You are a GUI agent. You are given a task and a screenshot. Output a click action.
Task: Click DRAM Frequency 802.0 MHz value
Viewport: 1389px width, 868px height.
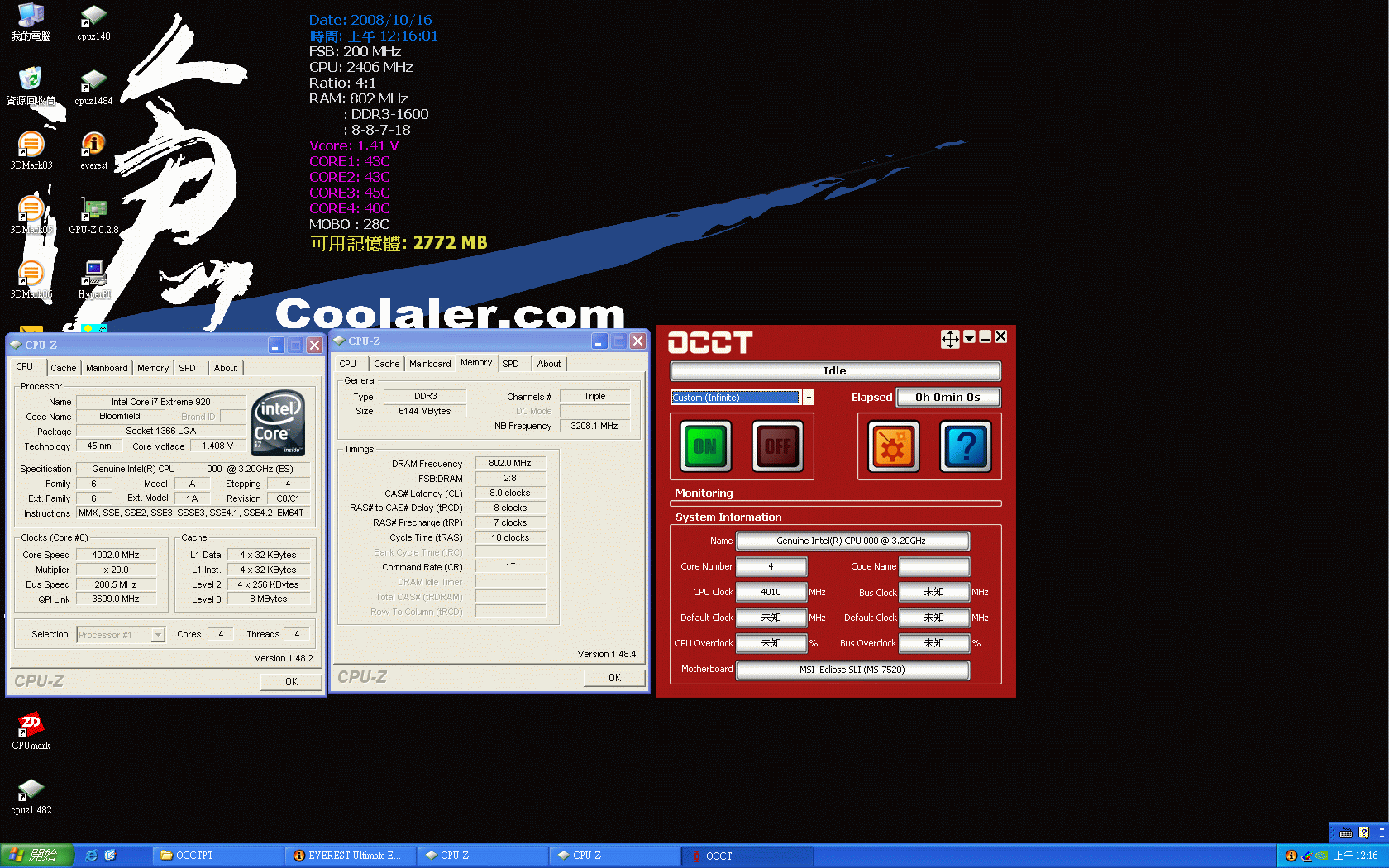510,464
